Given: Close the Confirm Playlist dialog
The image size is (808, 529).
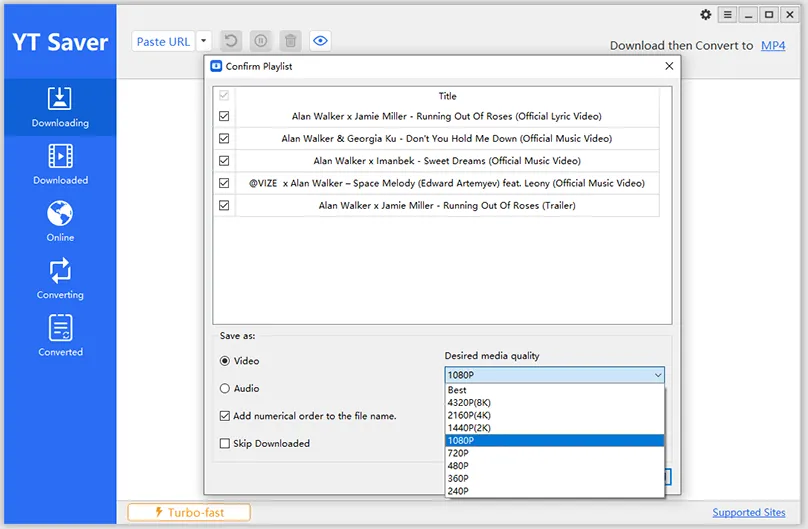Looking at the screenshot, I should (669, 66).
